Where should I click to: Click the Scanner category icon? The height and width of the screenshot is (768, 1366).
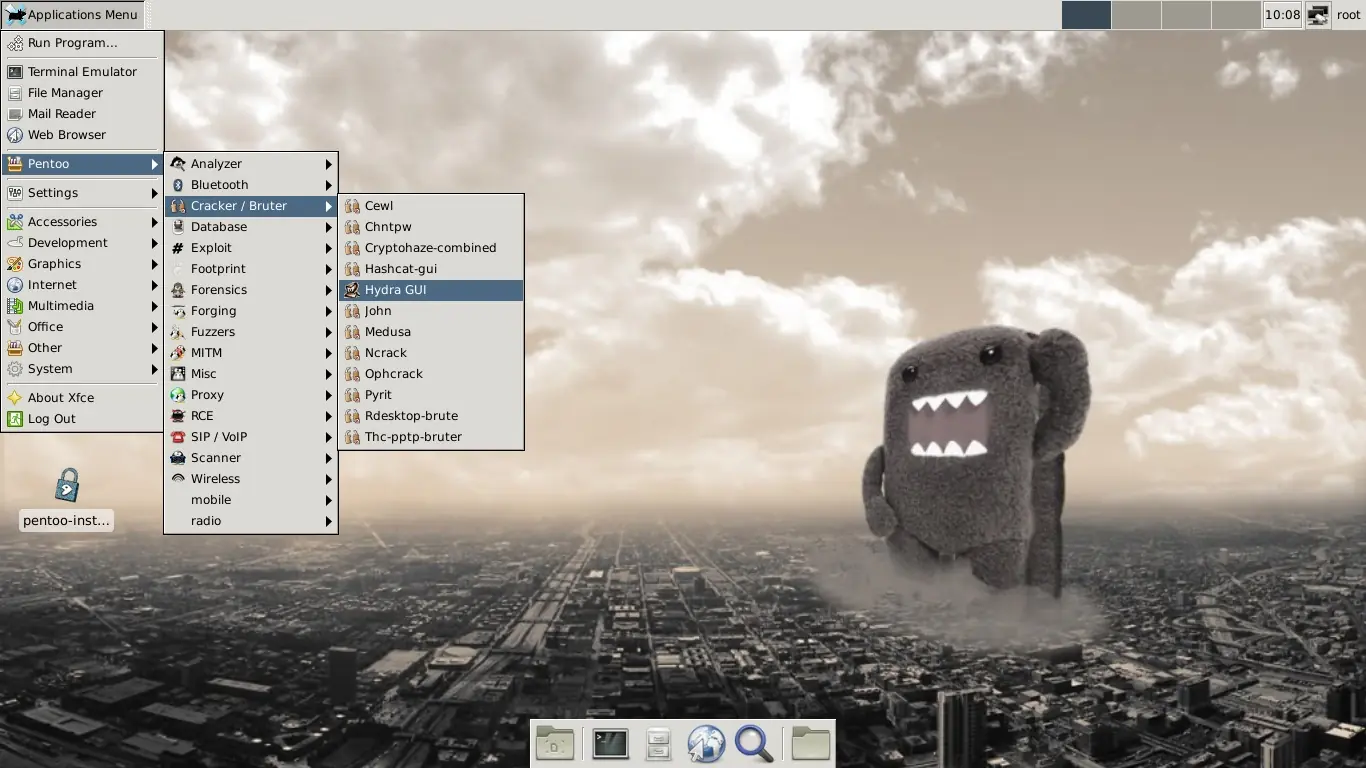click(178, 458)
